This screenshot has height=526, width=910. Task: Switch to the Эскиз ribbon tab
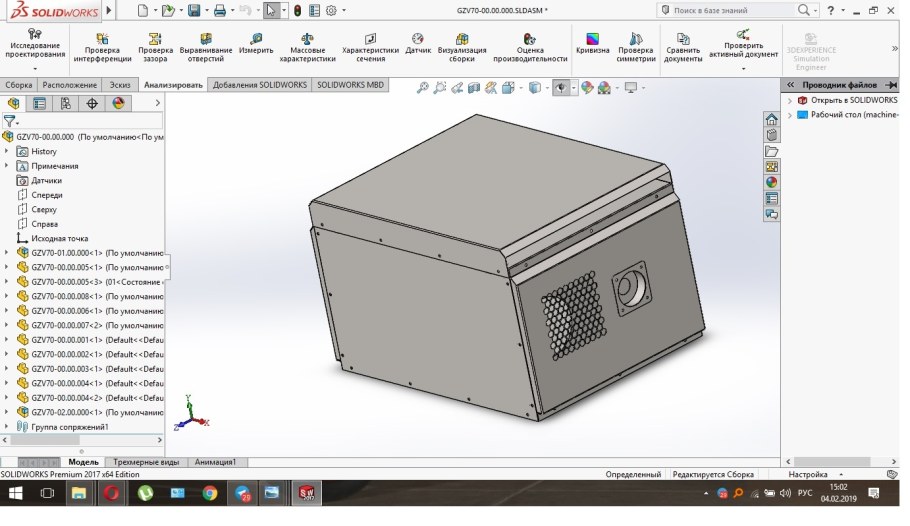[120, 85]
